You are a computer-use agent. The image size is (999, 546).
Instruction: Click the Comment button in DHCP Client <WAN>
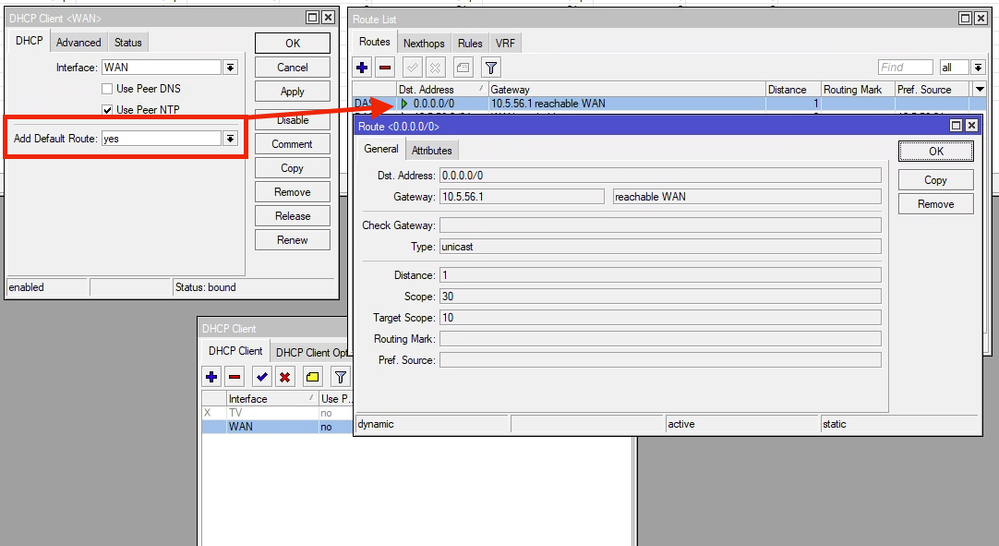[x=292, y=144]
